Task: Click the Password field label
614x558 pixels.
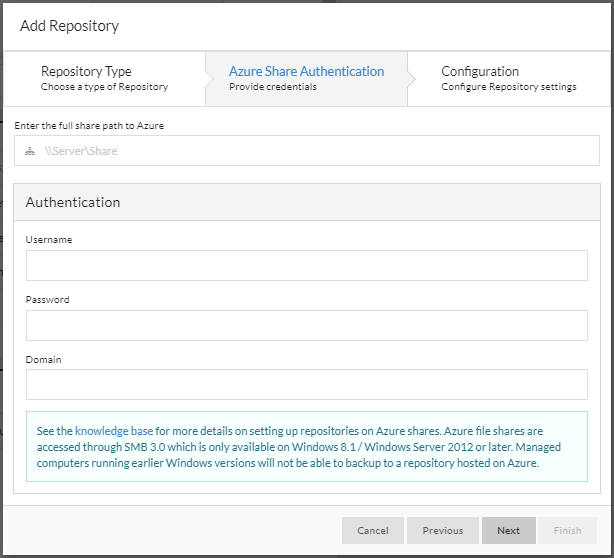Action: tap(48, 299)
